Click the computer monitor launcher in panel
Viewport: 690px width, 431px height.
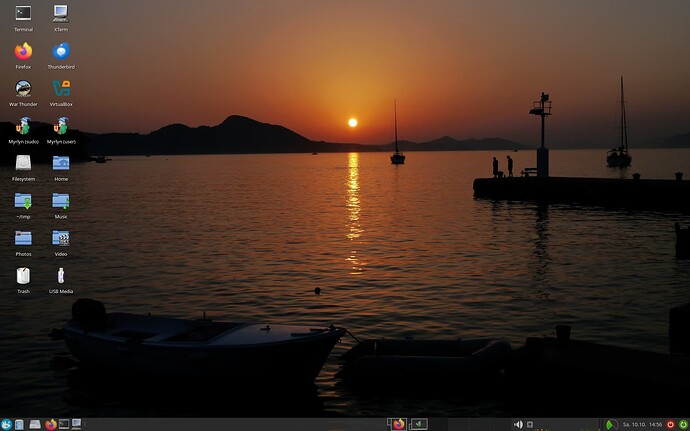[x=77, y=424]
